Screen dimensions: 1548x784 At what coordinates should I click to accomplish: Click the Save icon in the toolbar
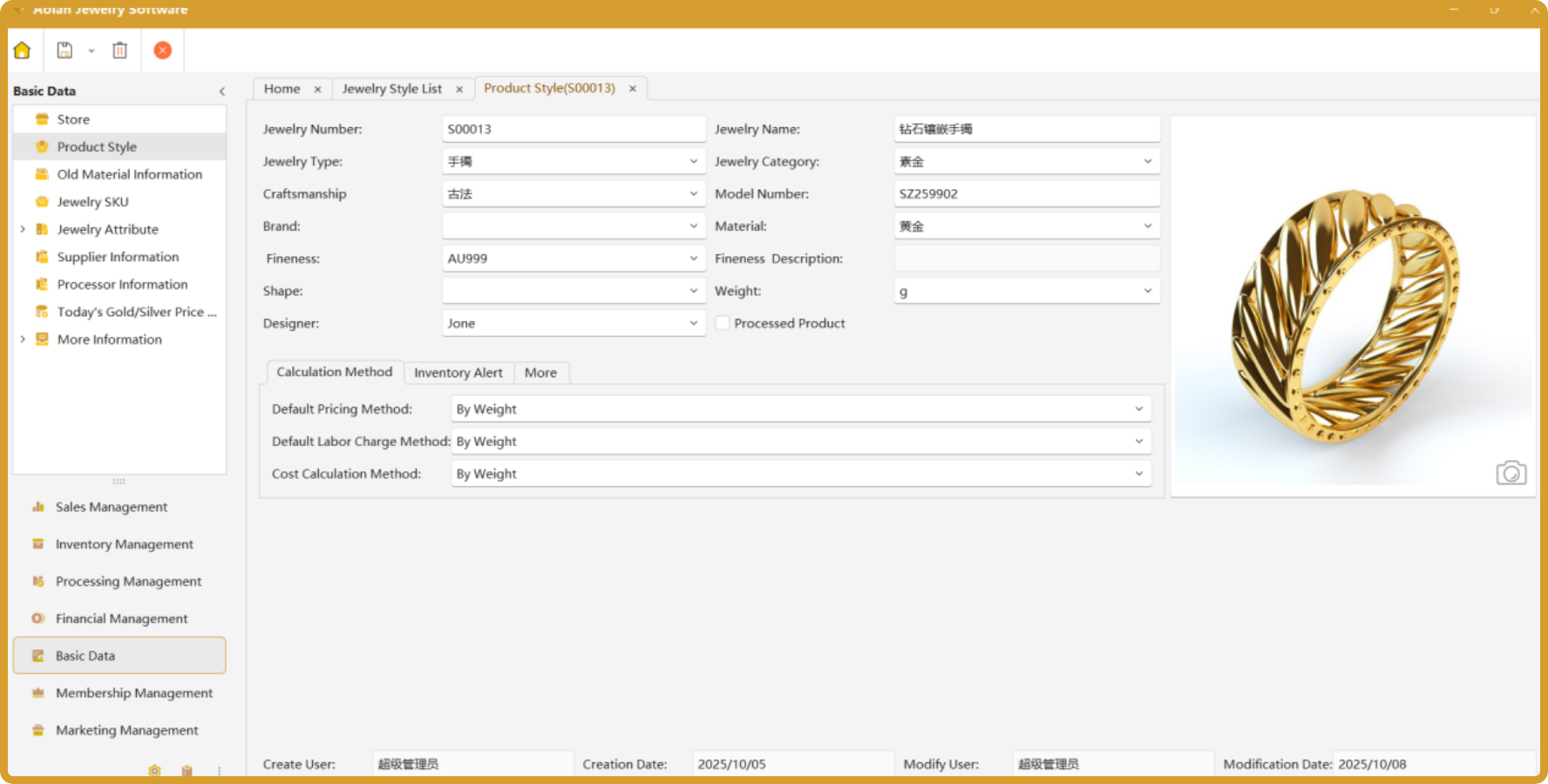64,51
